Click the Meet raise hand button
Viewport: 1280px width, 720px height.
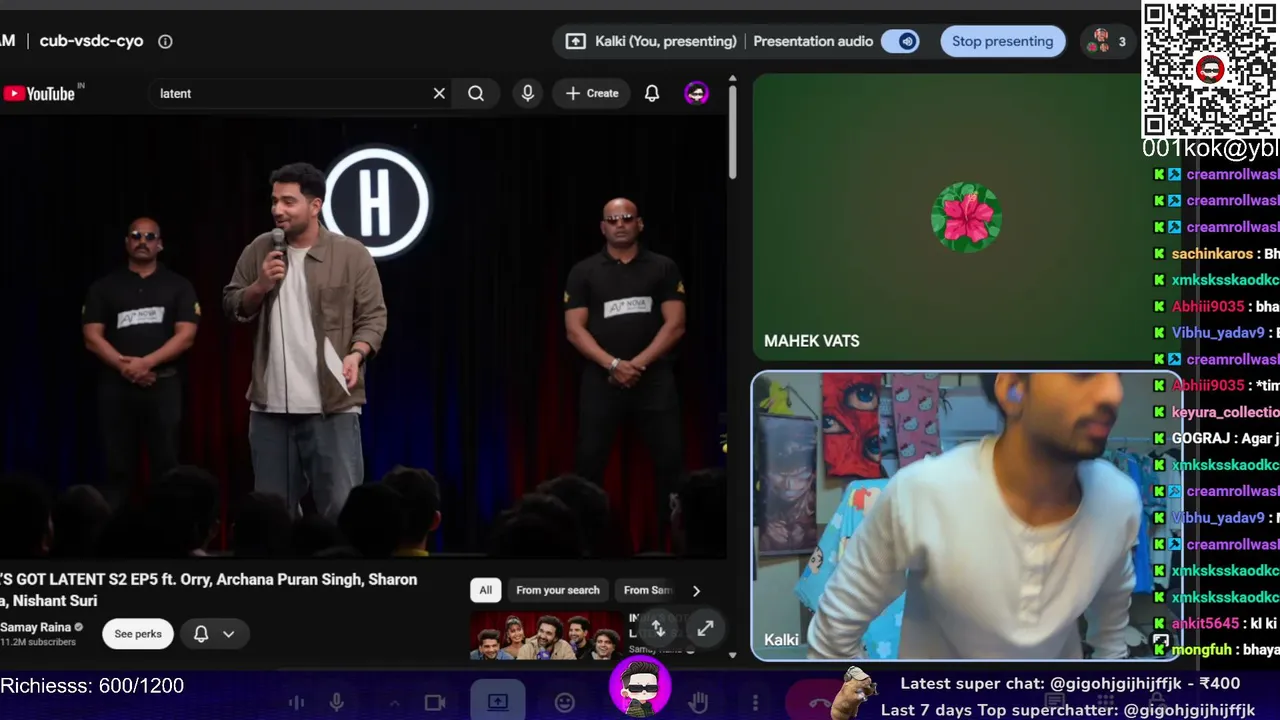click(x=699, y=702)
